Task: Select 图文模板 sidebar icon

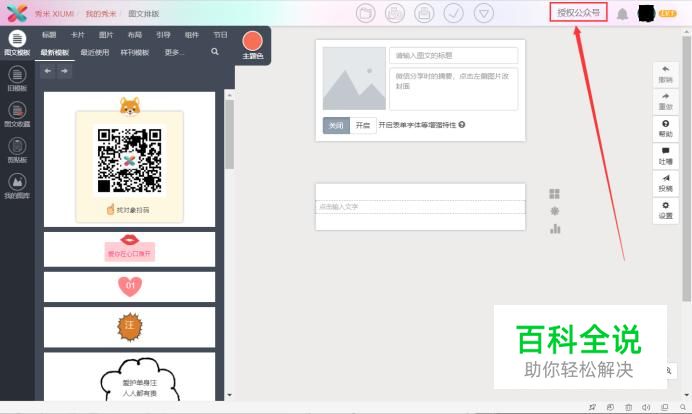Action: tap(17, 43)
